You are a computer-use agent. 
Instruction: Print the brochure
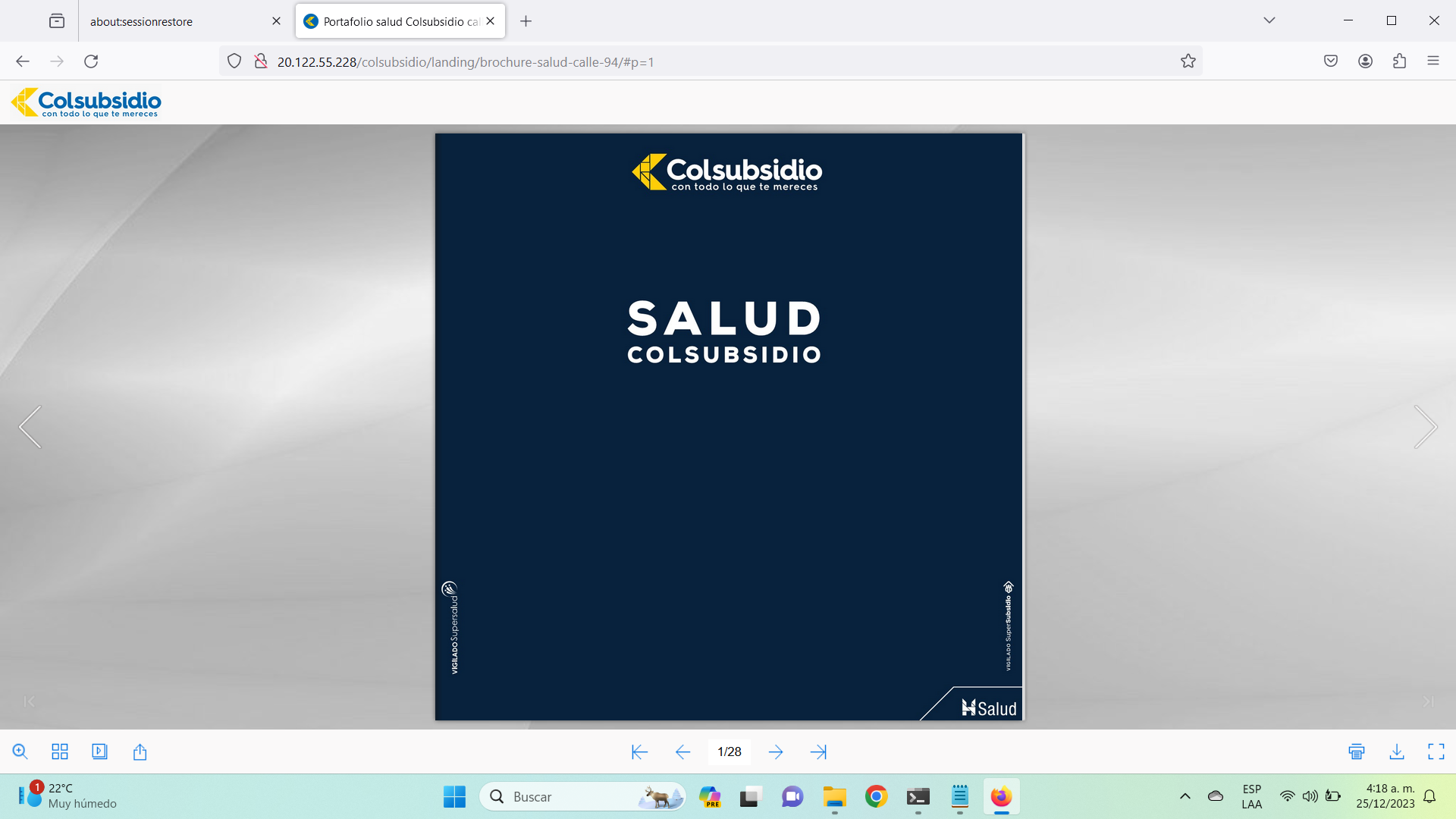point(1357,752)
